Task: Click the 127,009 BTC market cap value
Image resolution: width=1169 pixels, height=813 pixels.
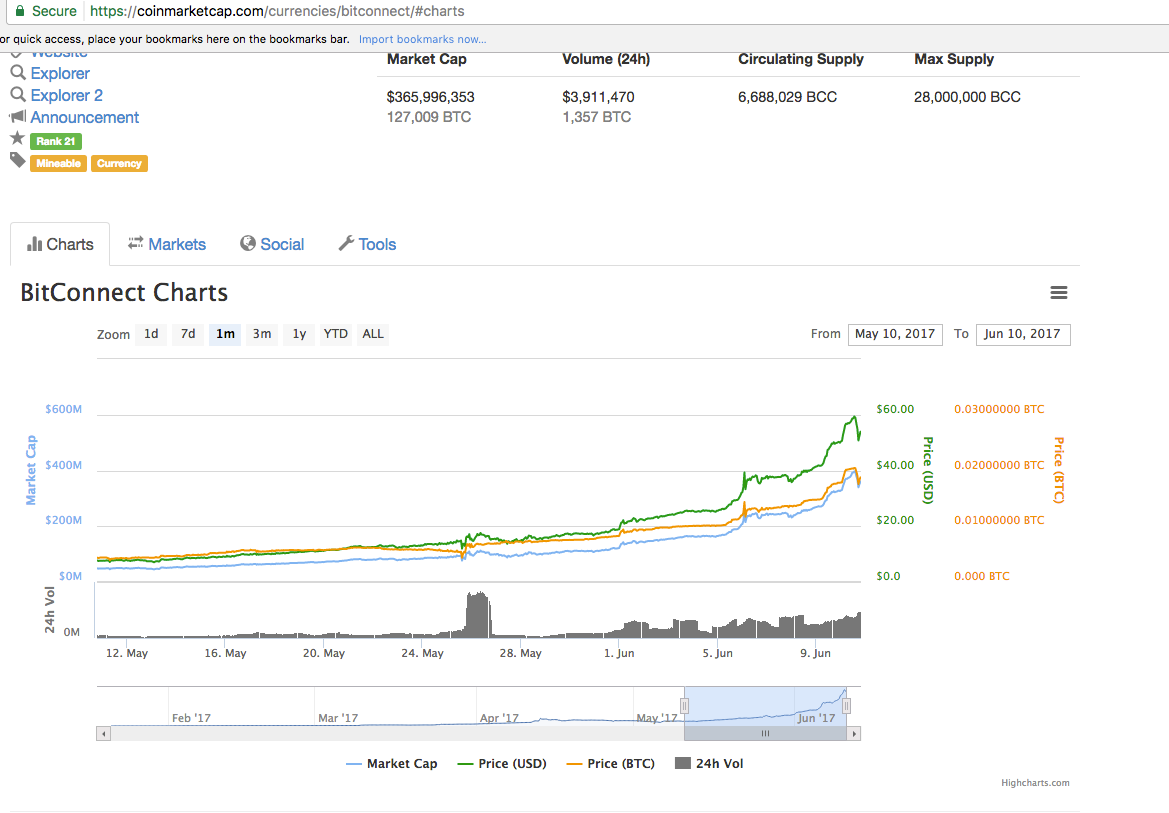Action: 429,117
